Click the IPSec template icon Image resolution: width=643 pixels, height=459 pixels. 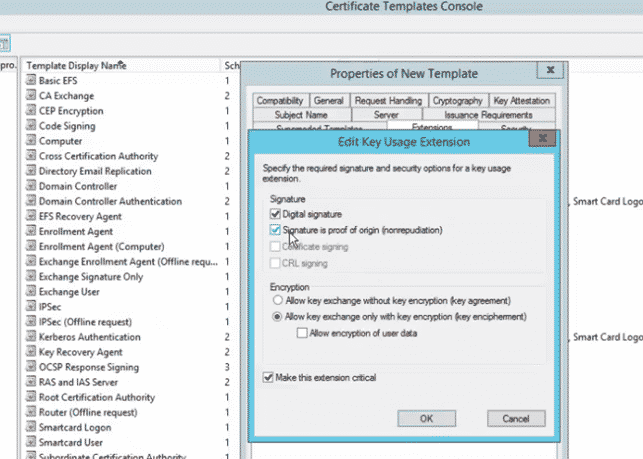click(31, 306)
